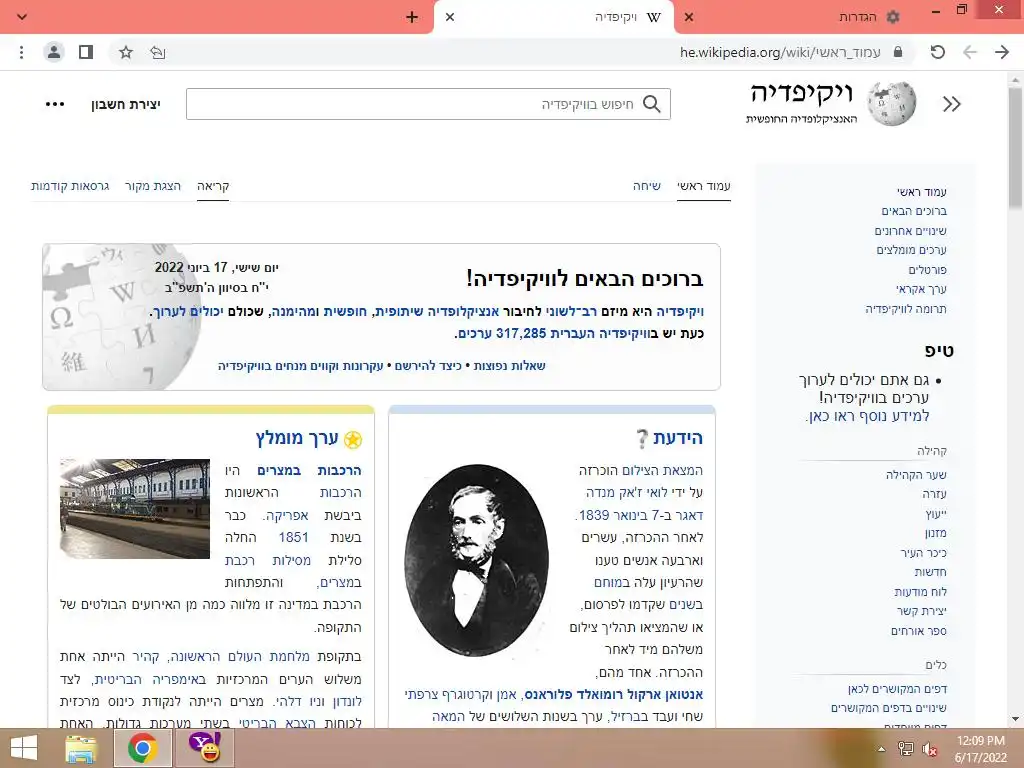Screen dimensions: 1024x768
Task: Open sidebar link מזנון
Action: [936, 533]
